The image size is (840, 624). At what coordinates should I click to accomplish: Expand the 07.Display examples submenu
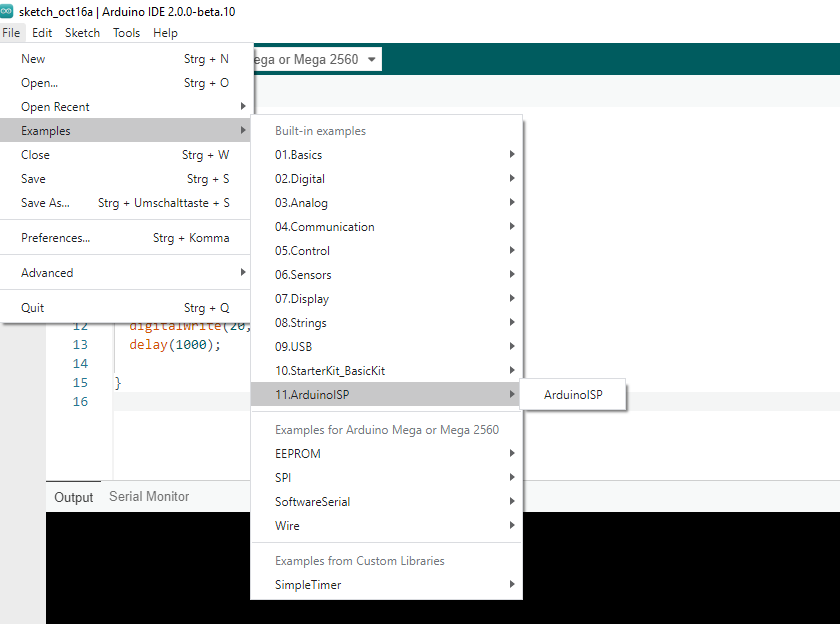click(x=386, y=299)
